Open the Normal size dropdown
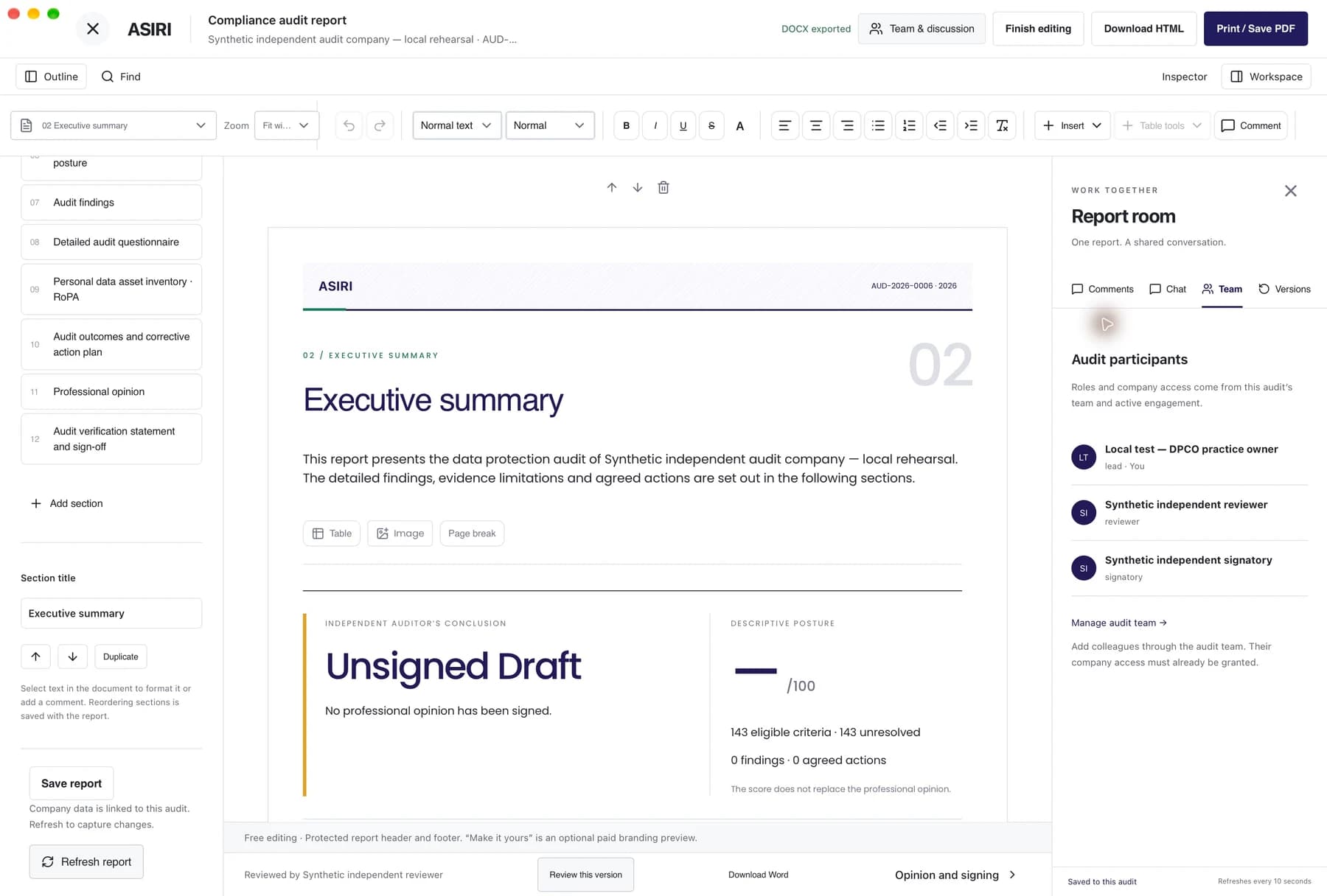1327x896 pixels. 550,125
